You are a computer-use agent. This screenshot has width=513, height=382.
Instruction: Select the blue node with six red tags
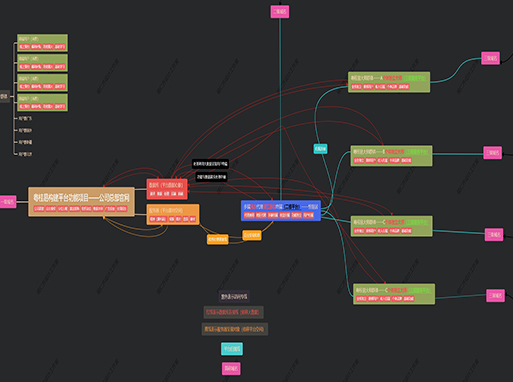point(281,210)
